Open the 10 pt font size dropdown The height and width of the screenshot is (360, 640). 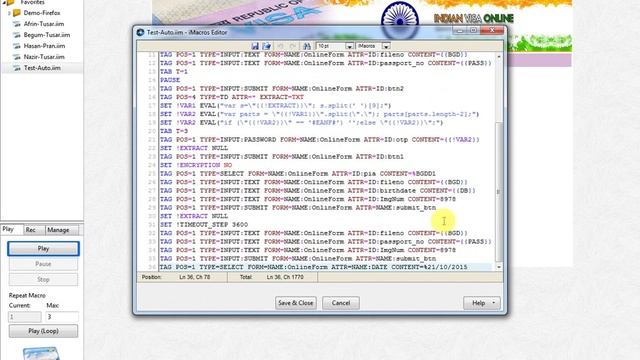pyautogui.click(x=349, y=46)
